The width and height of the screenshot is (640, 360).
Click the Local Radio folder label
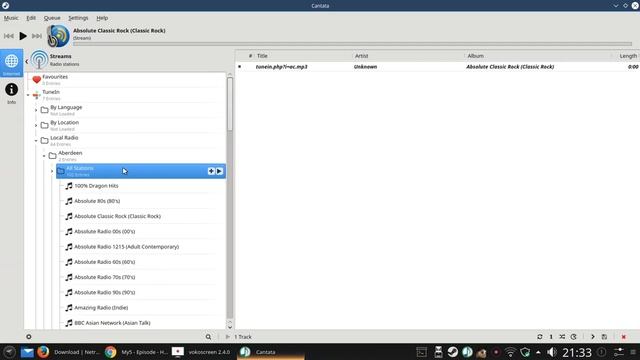coord(64,138)
